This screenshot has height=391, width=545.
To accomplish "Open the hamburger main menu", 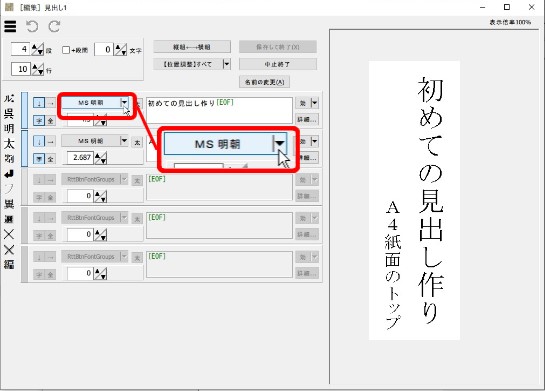I will point(10,26).
